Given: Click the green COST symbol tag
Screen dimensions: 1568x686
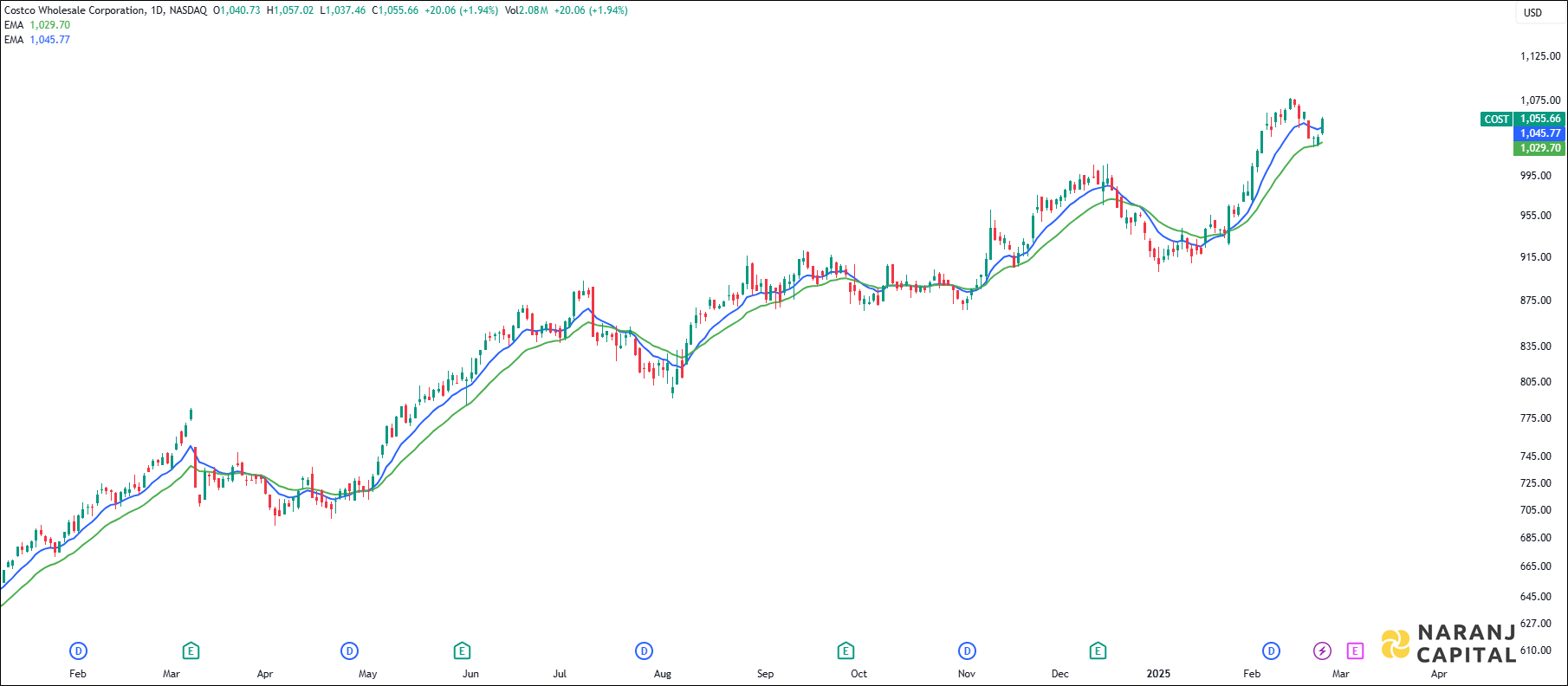Looking at the screenshot, I should click(x=1496, y=120).
